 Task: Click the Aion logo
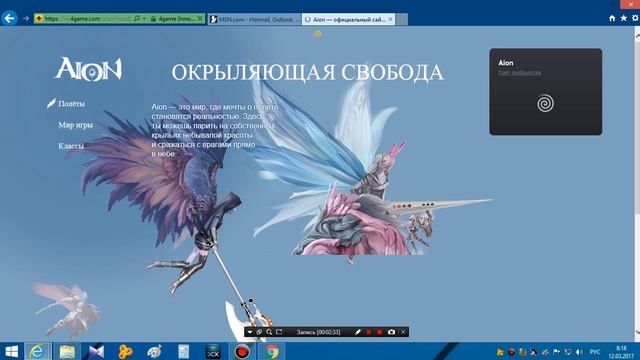[89, 69]
